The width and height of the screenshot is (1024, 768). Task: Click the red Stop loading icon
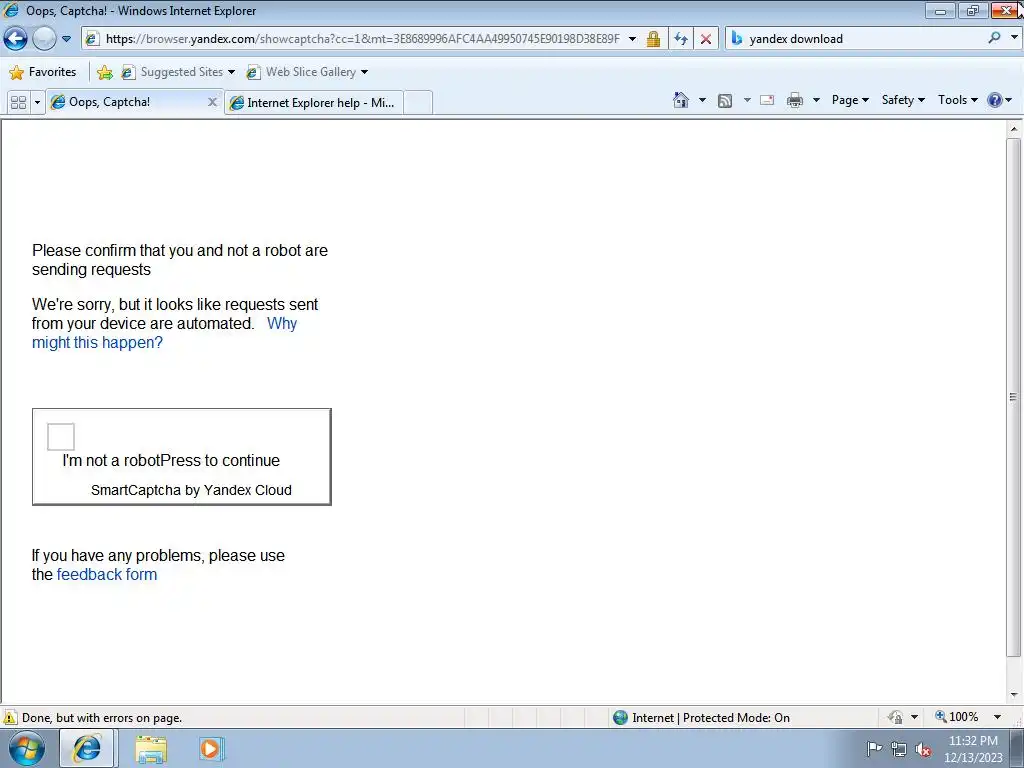[705, 39]
